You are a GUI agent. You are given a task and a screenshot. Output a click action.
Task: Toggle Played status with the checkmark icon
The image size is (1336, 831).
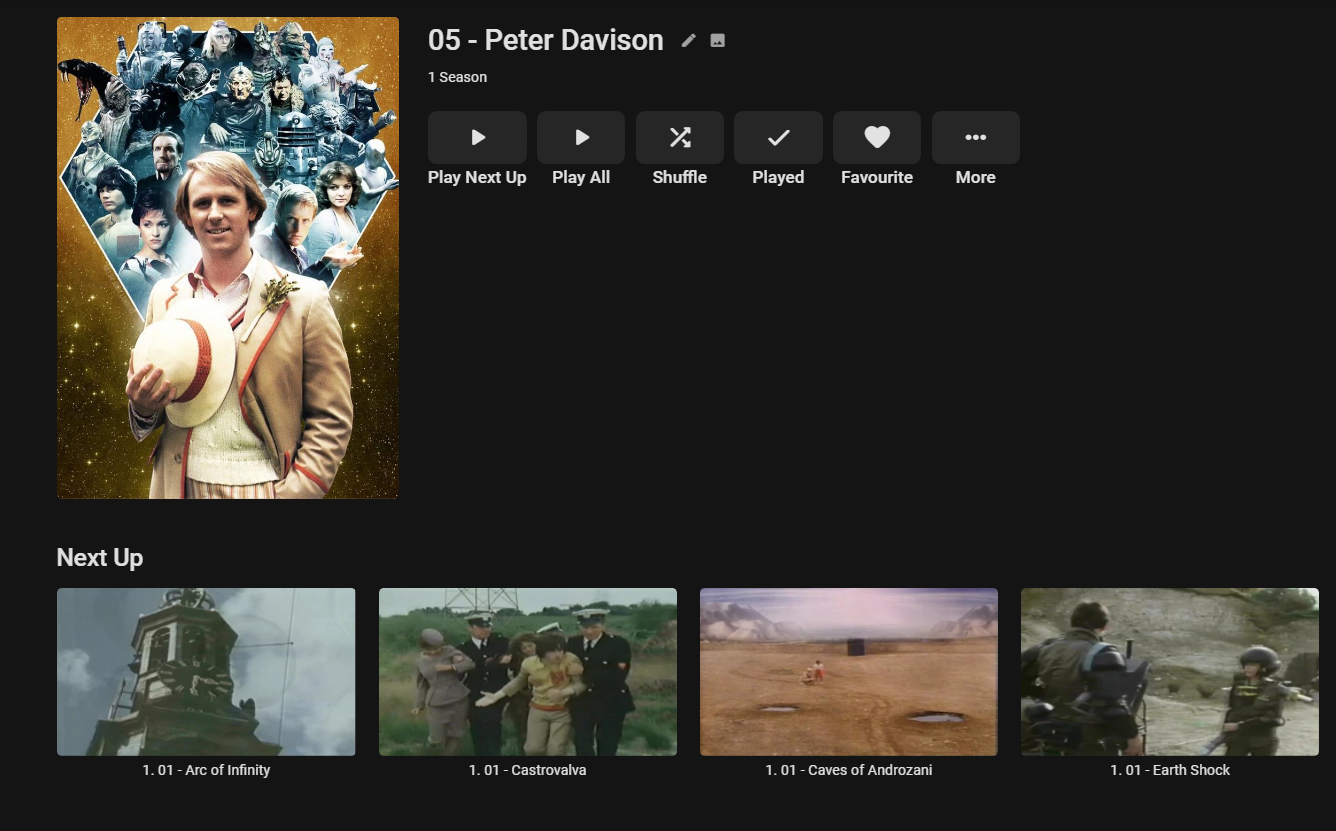778,138
